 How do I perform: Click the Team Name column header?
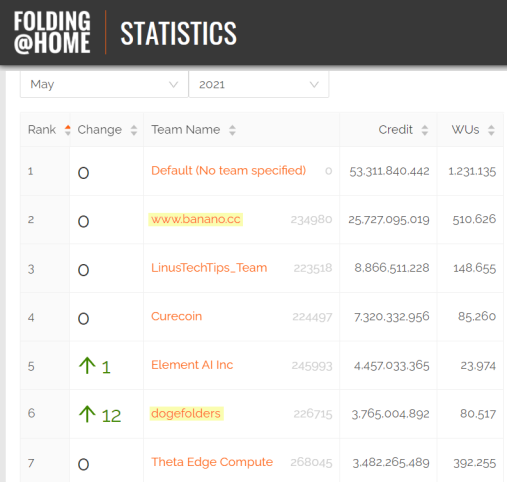(186, 130)
